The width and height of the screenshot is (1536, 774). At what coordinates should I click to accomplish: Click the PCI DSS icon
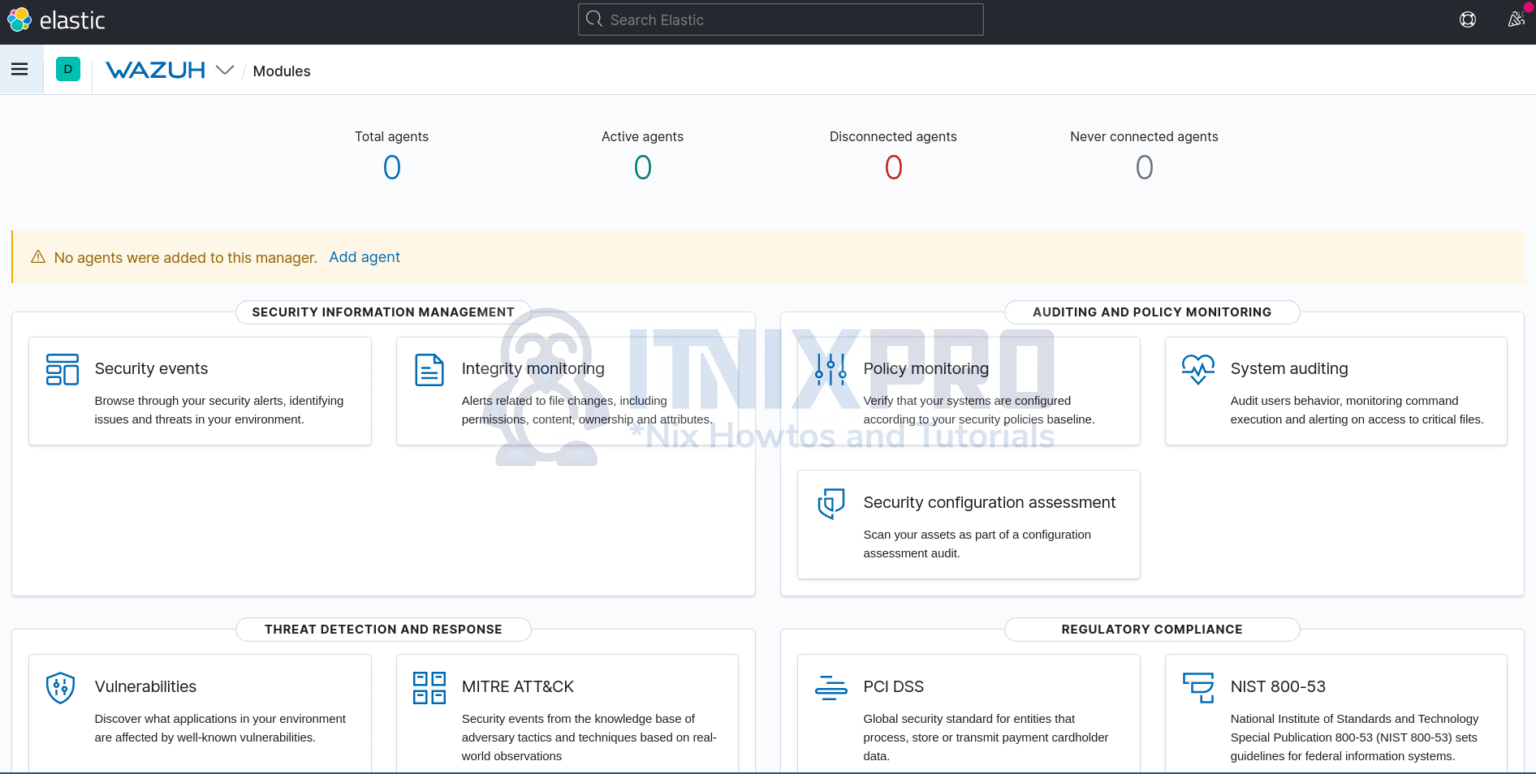[x=830, y=687]
